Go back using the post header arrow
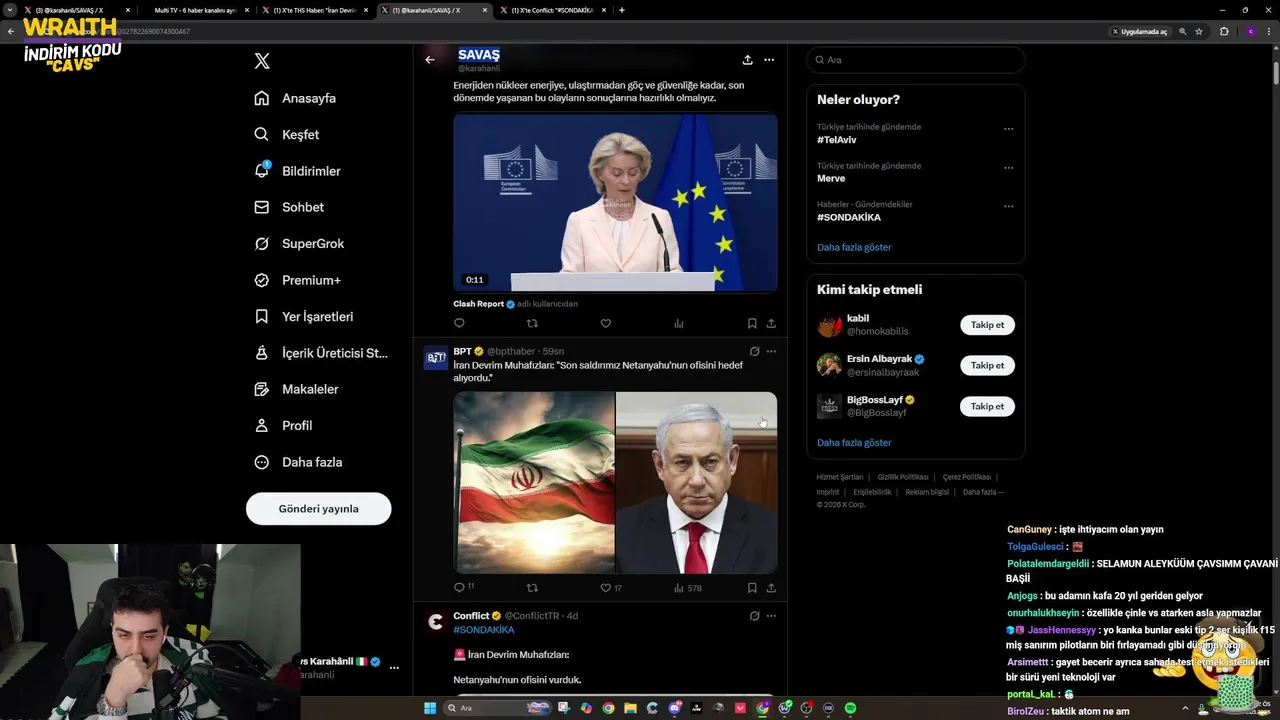This screenshot has width=1280, height=720. coord(430,60)
